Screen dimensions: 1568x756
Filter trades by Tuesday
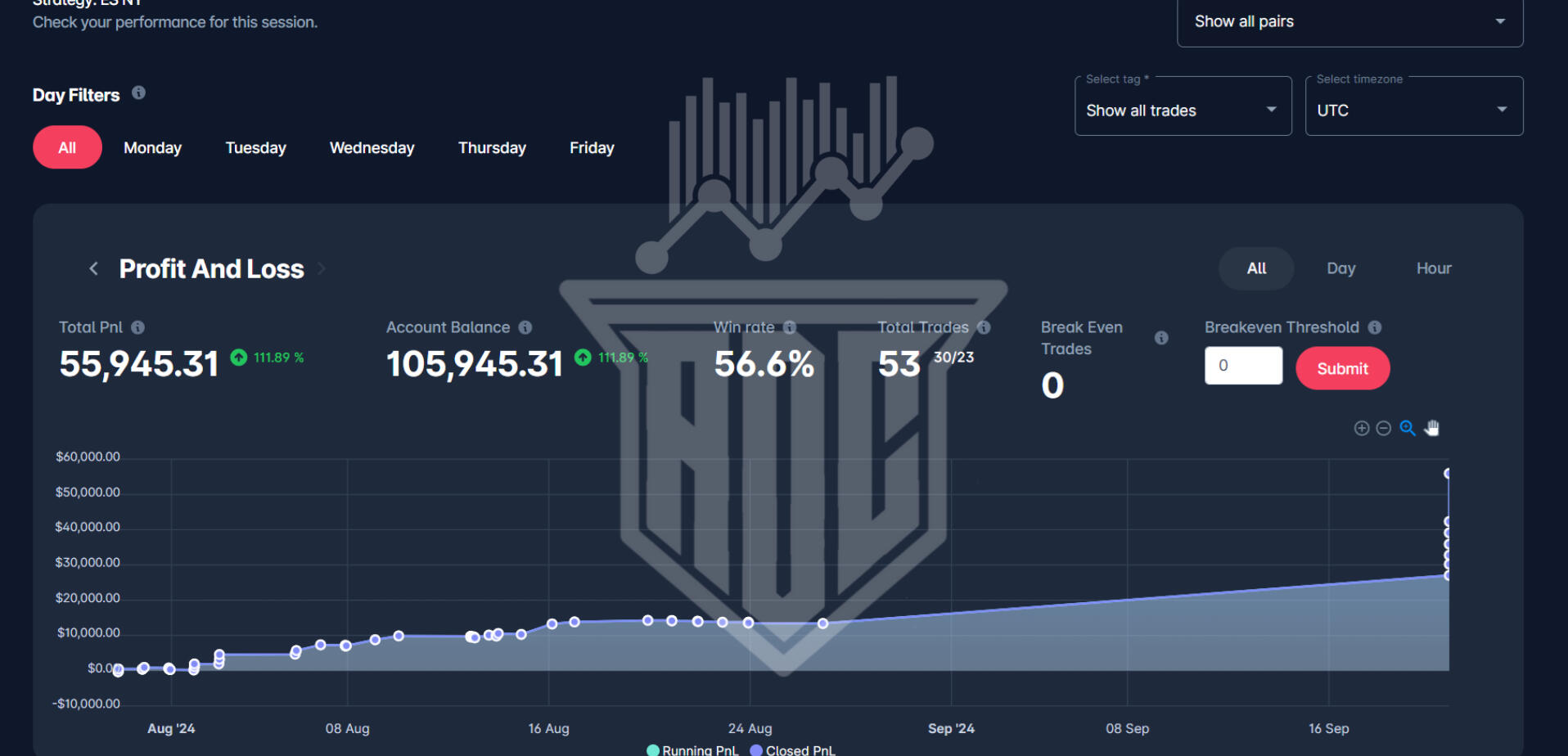256,148
